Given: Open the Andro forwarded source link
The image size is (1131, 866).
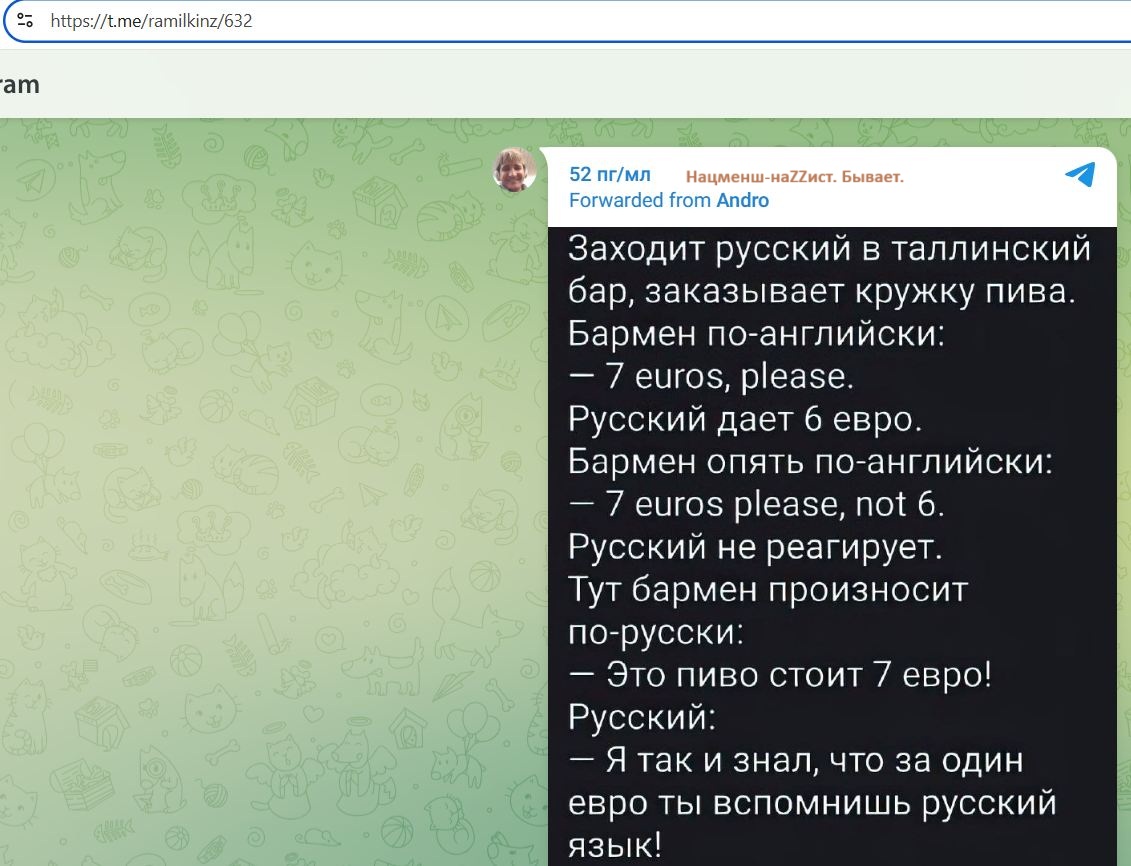Looking at the screenshot, I should [742, 200].
